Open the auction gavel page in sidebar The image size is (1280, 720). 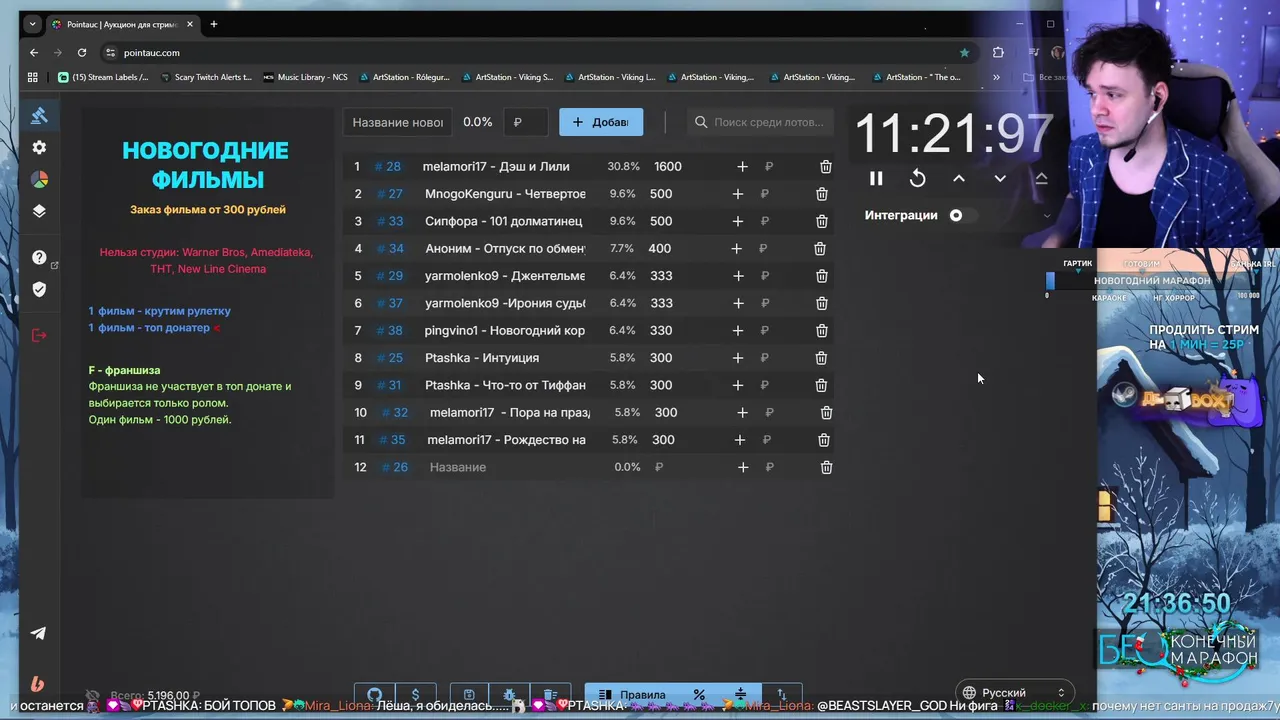tap(39, 115)
